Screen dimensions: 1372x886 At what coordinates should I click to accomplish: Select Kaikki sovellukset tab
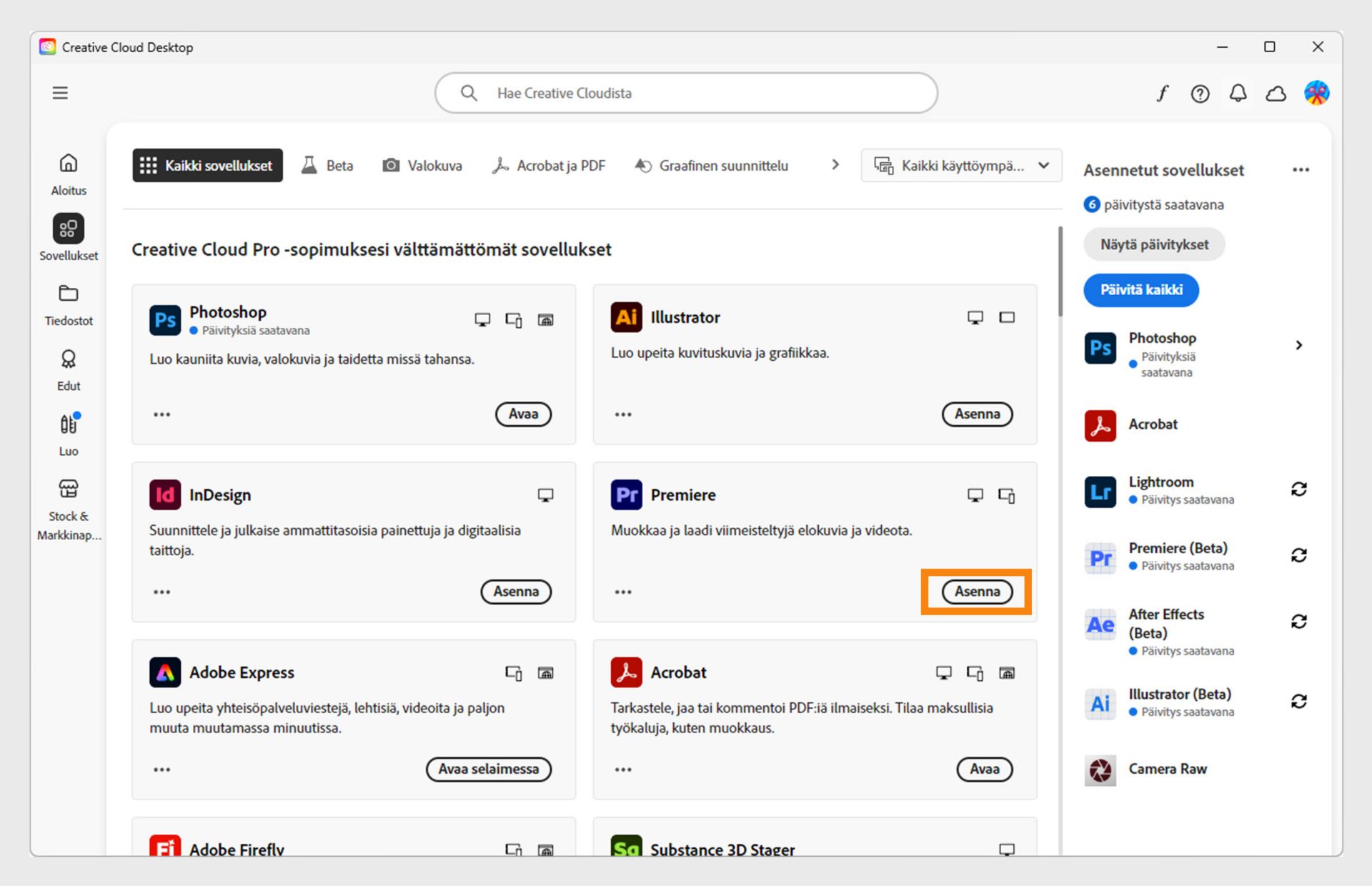[x=207, y=165]
